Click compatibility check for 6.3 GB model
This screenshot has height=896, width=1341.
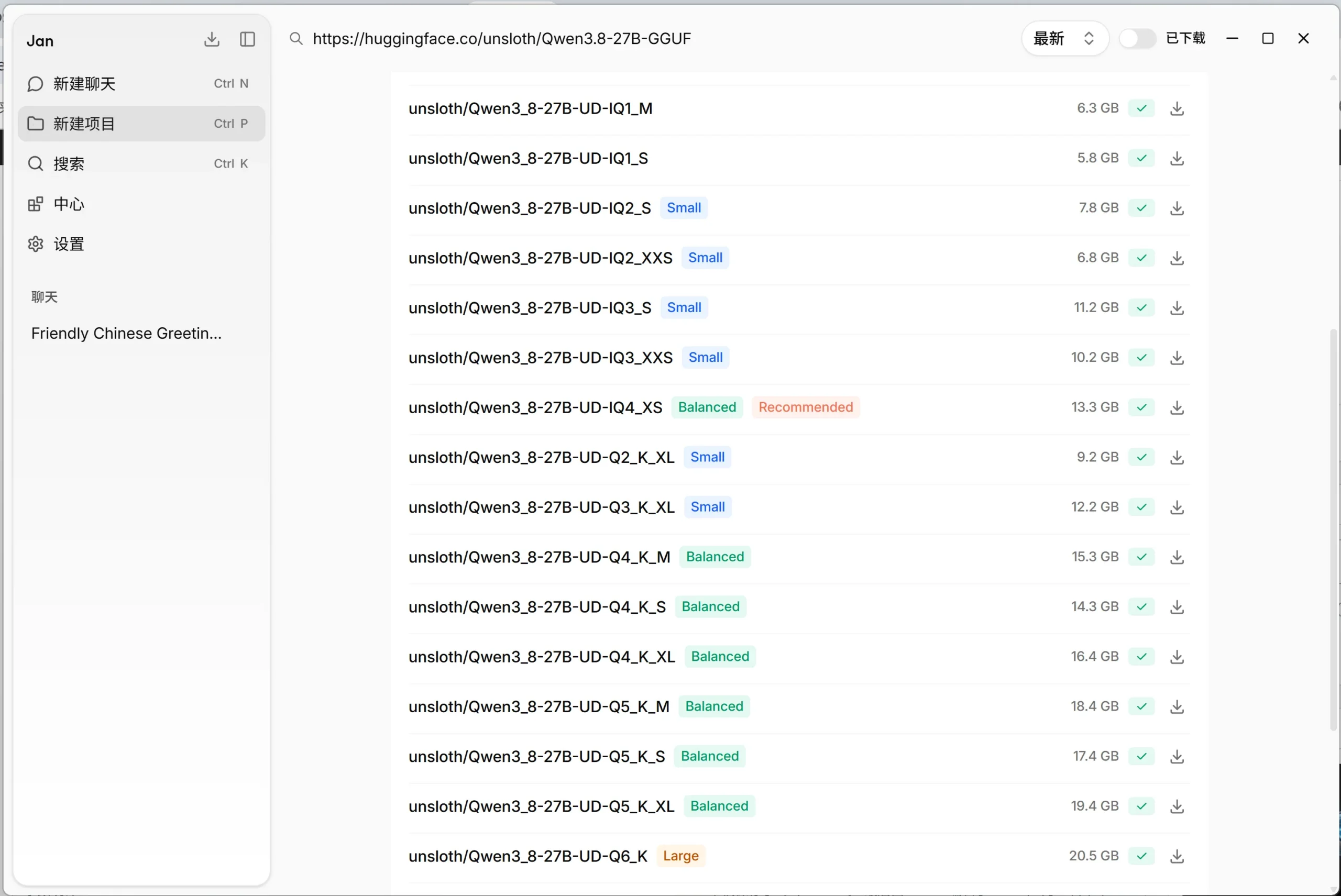tap(1141, 108)
